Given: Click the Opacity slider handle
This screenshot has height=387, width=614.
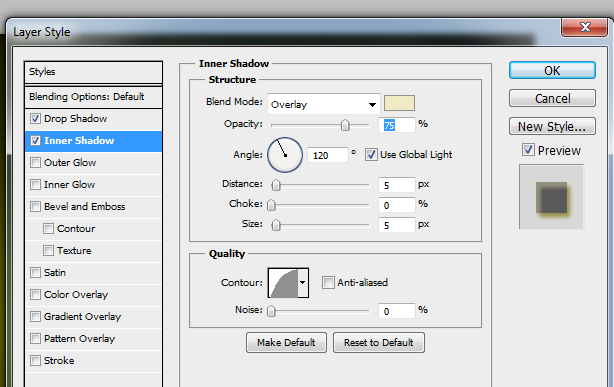Looking at the screenshot, I should pos(345,125).
